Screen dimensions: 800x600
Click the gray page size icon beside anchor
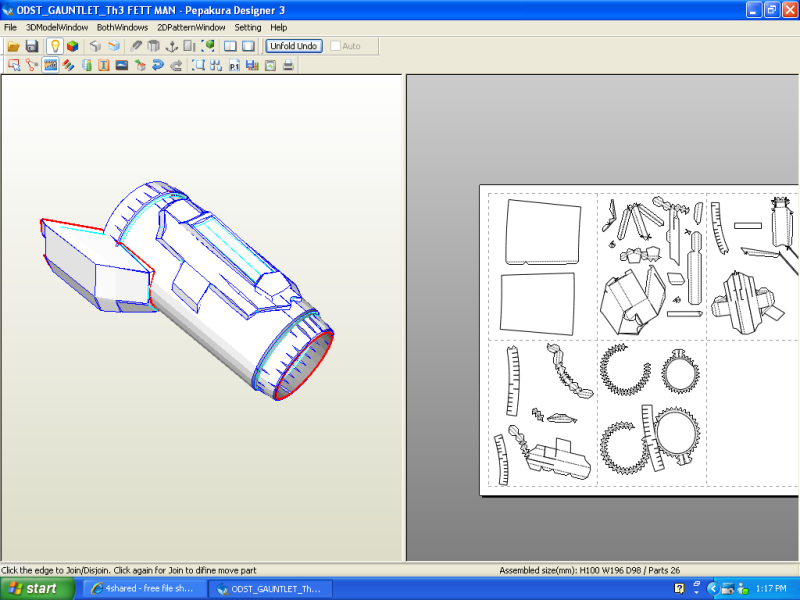[x=189, y=46]
